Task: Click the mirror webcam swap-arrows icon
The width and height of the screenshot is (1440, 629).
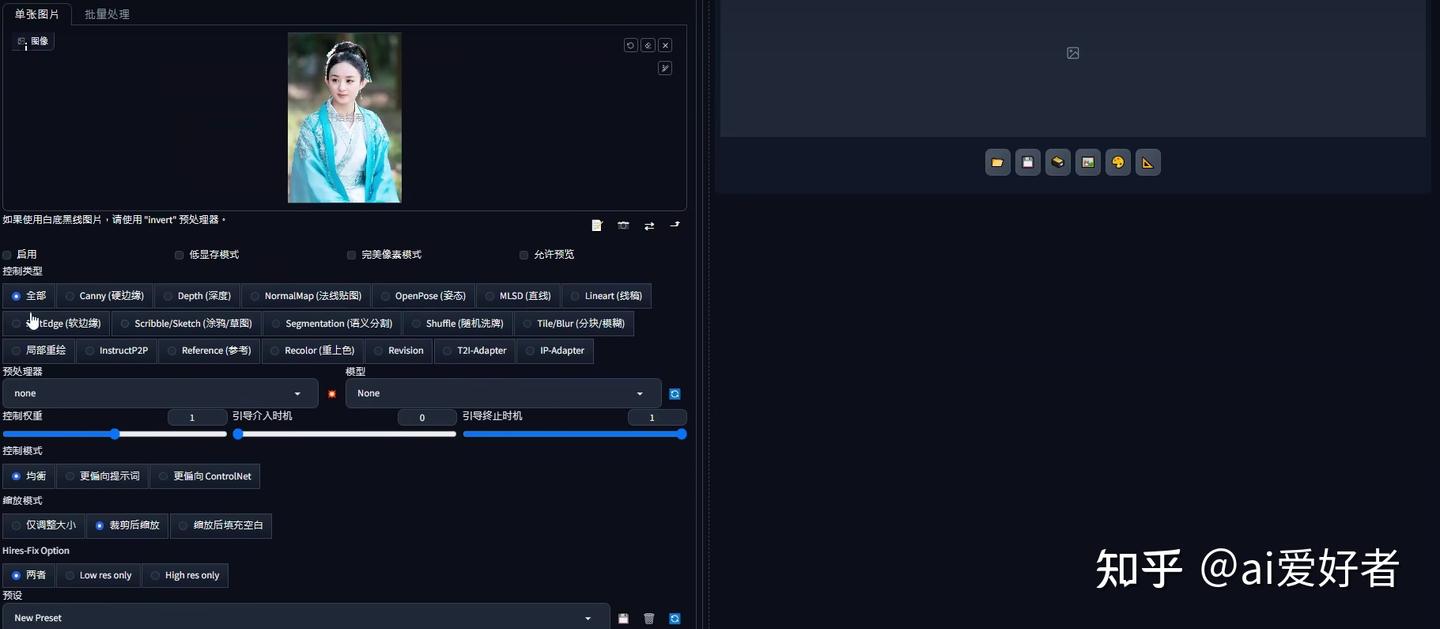Action: tap(649, 225)
